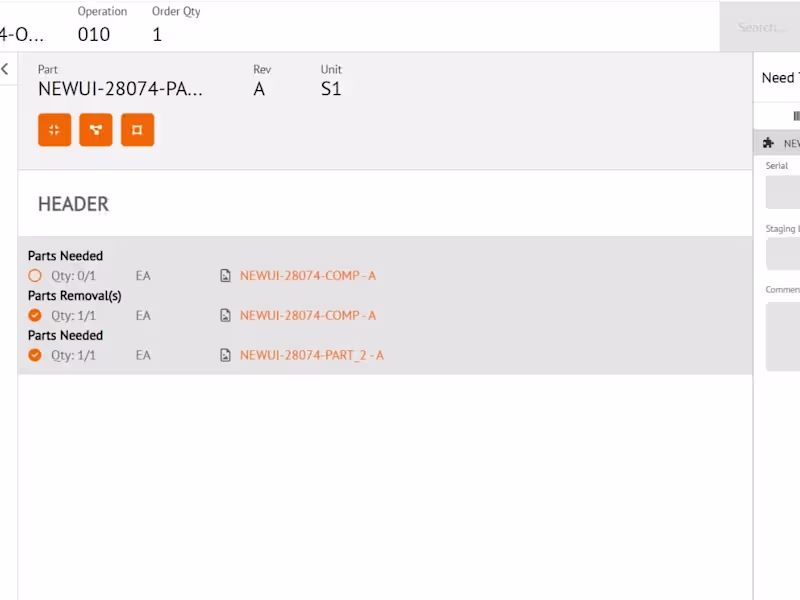Toggle checked circle on last Parts Needed row
Screen dimensions: 800x600
coord(35,355)
